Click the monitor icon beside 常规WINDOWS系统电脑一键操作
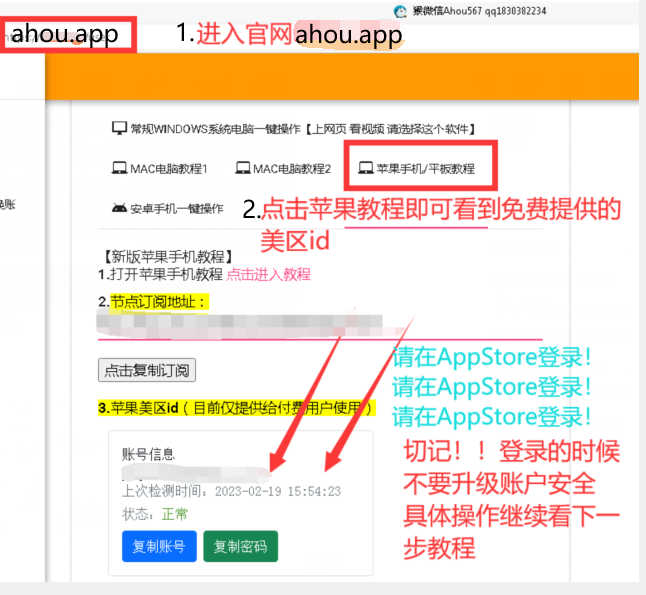This screenshot has height=595, width=646. [119, 129]
